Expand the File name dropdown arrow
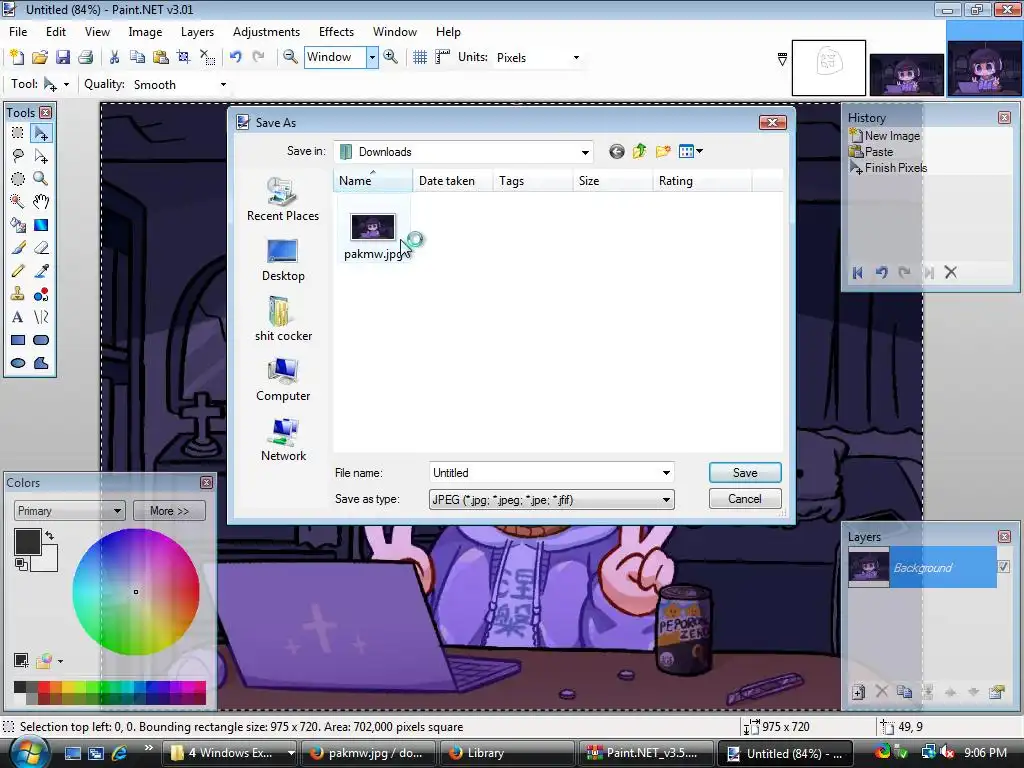This screenshot has width=1024, height=768. click(x=666, y=473)
